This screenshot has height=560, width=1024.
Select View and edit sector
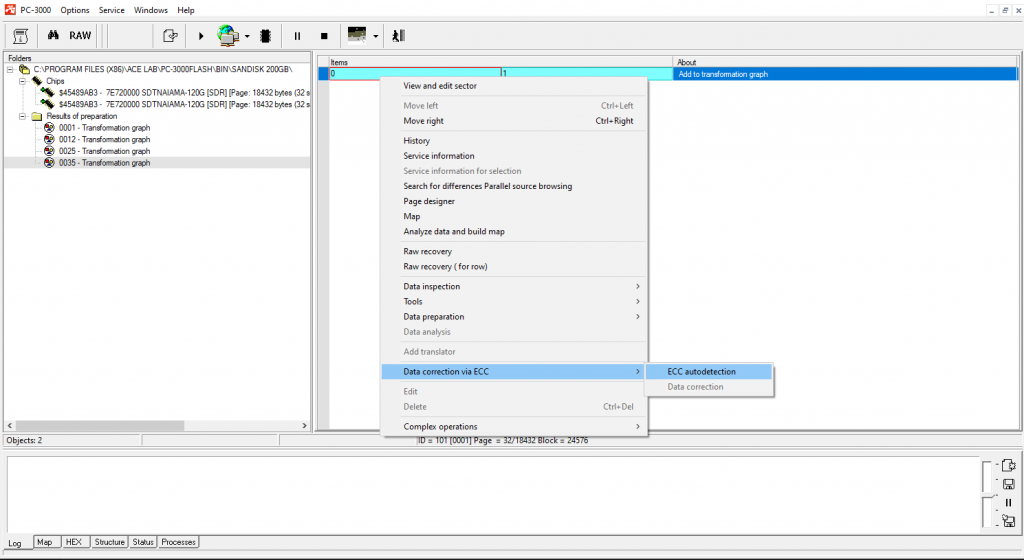point(440,86)
